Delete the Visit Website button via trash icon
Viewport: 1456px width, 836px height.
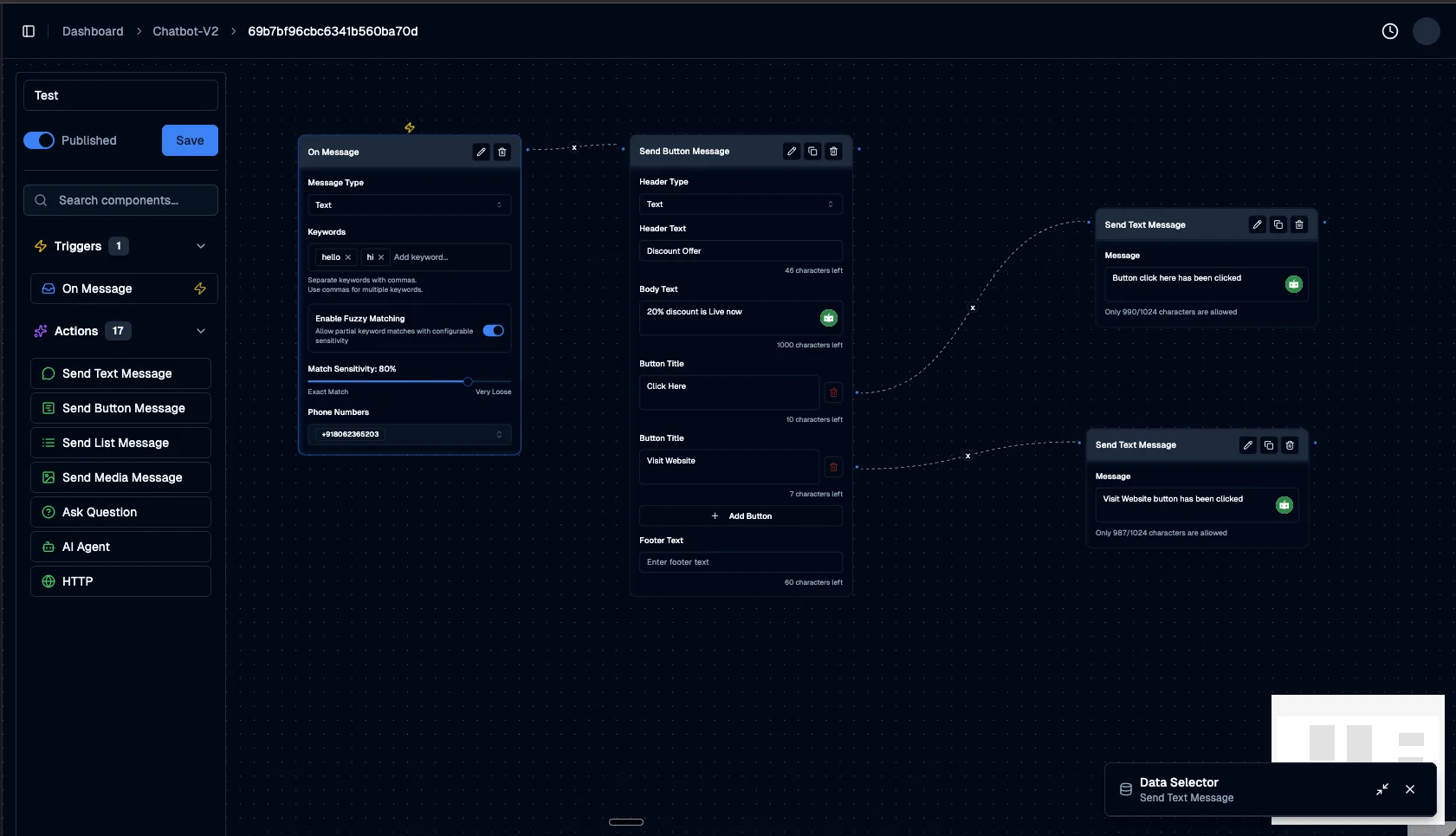coord(833,466)
